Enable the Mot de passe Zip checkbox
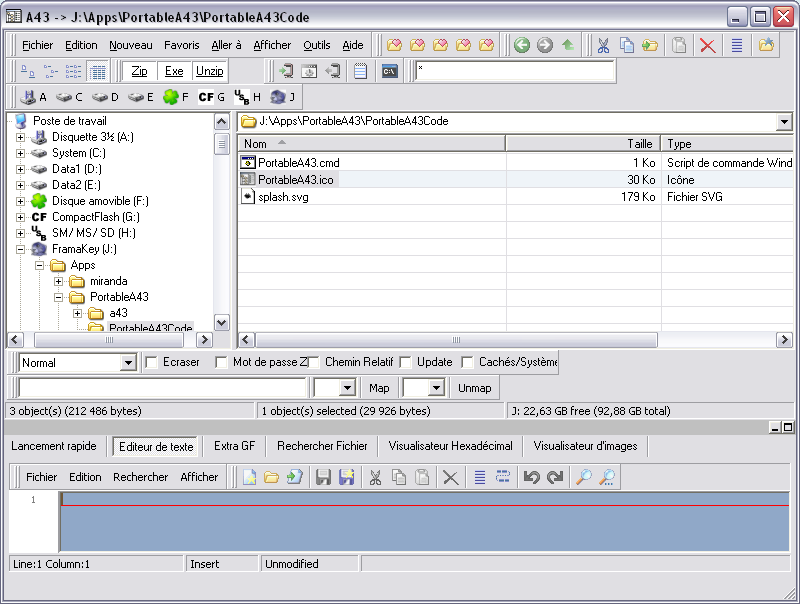800x604 pixels. click(x=221, y=362)
